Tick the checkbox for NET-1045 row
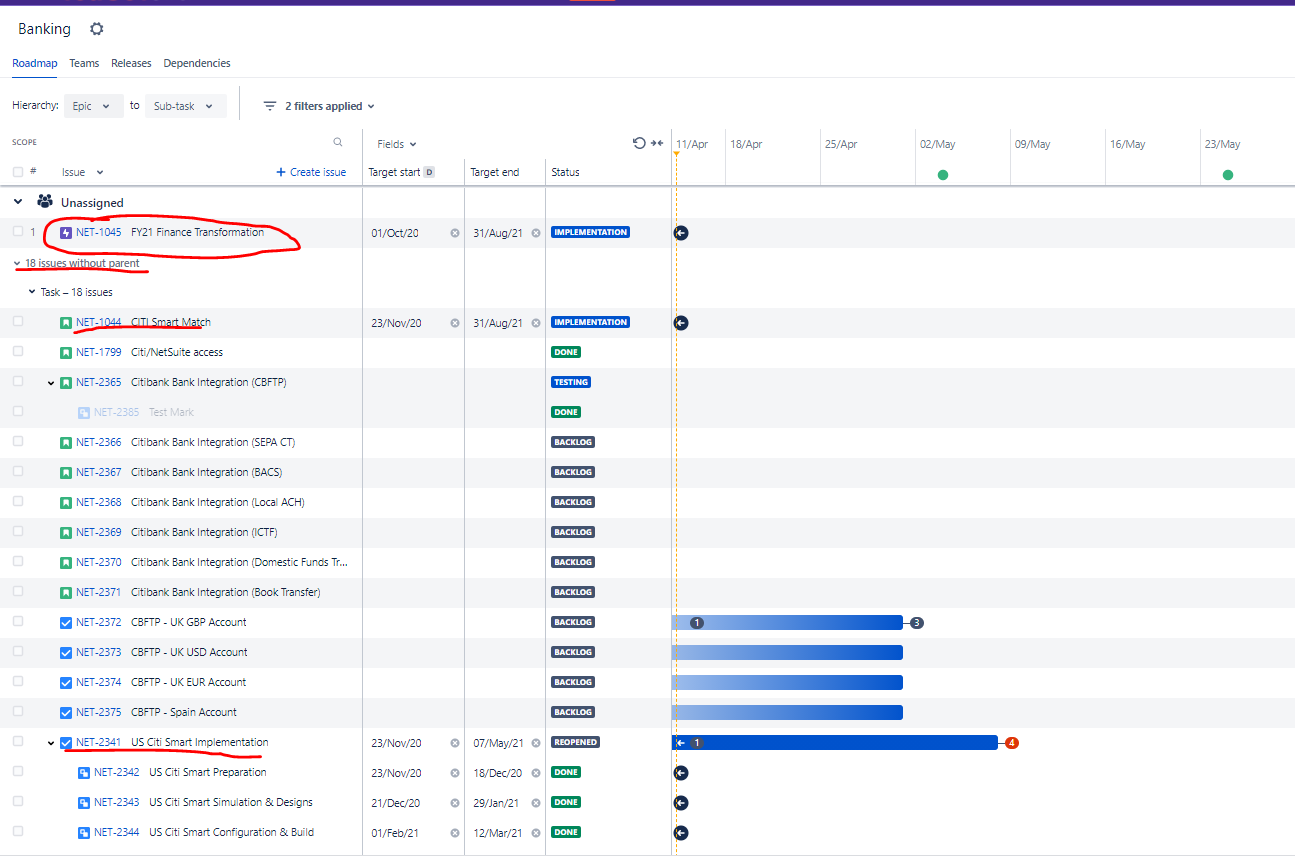This screenshot has width=1295, height=859. click(x=18, y=232)
